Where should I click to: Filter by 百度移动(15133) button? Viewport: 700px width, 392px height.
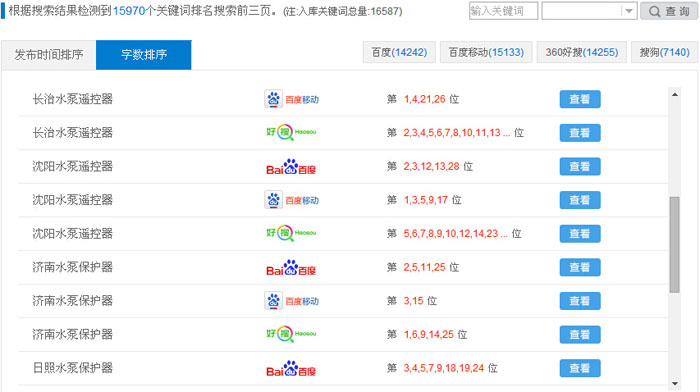486,52
